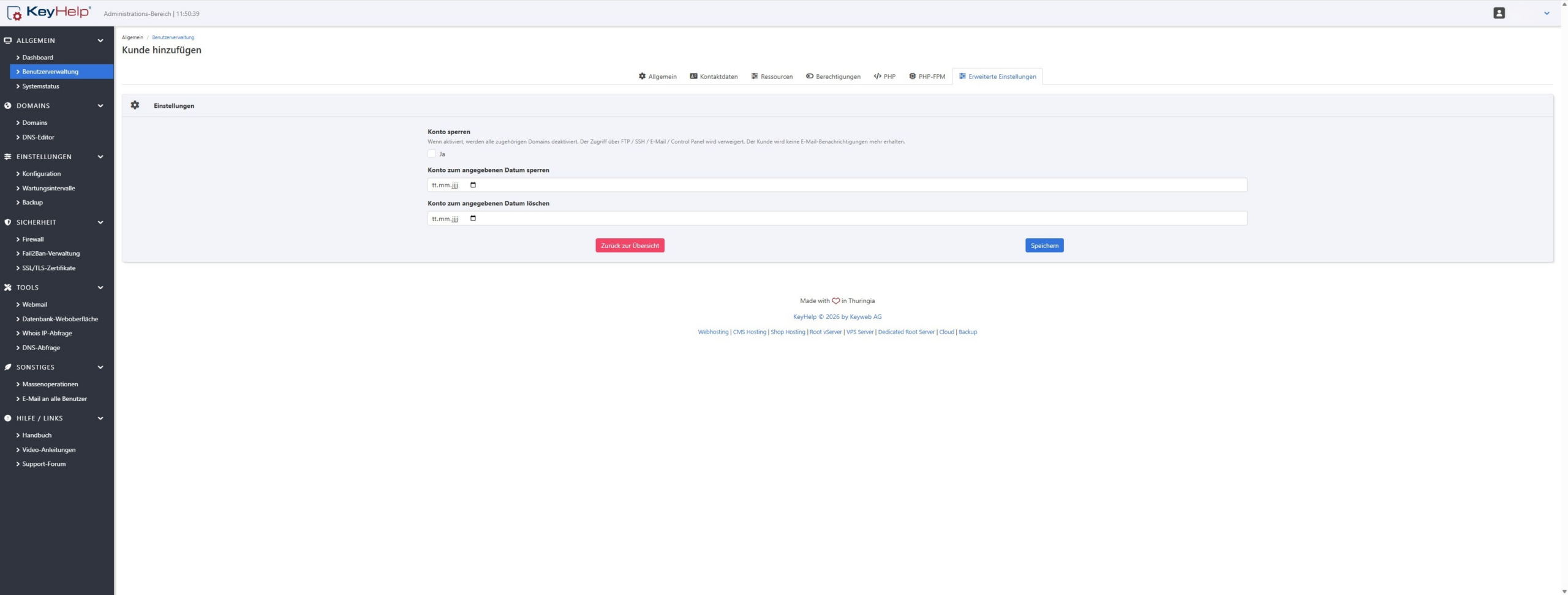
Task: Enable the Konto sperren Ja checkbox
Action: click(432, 154)
